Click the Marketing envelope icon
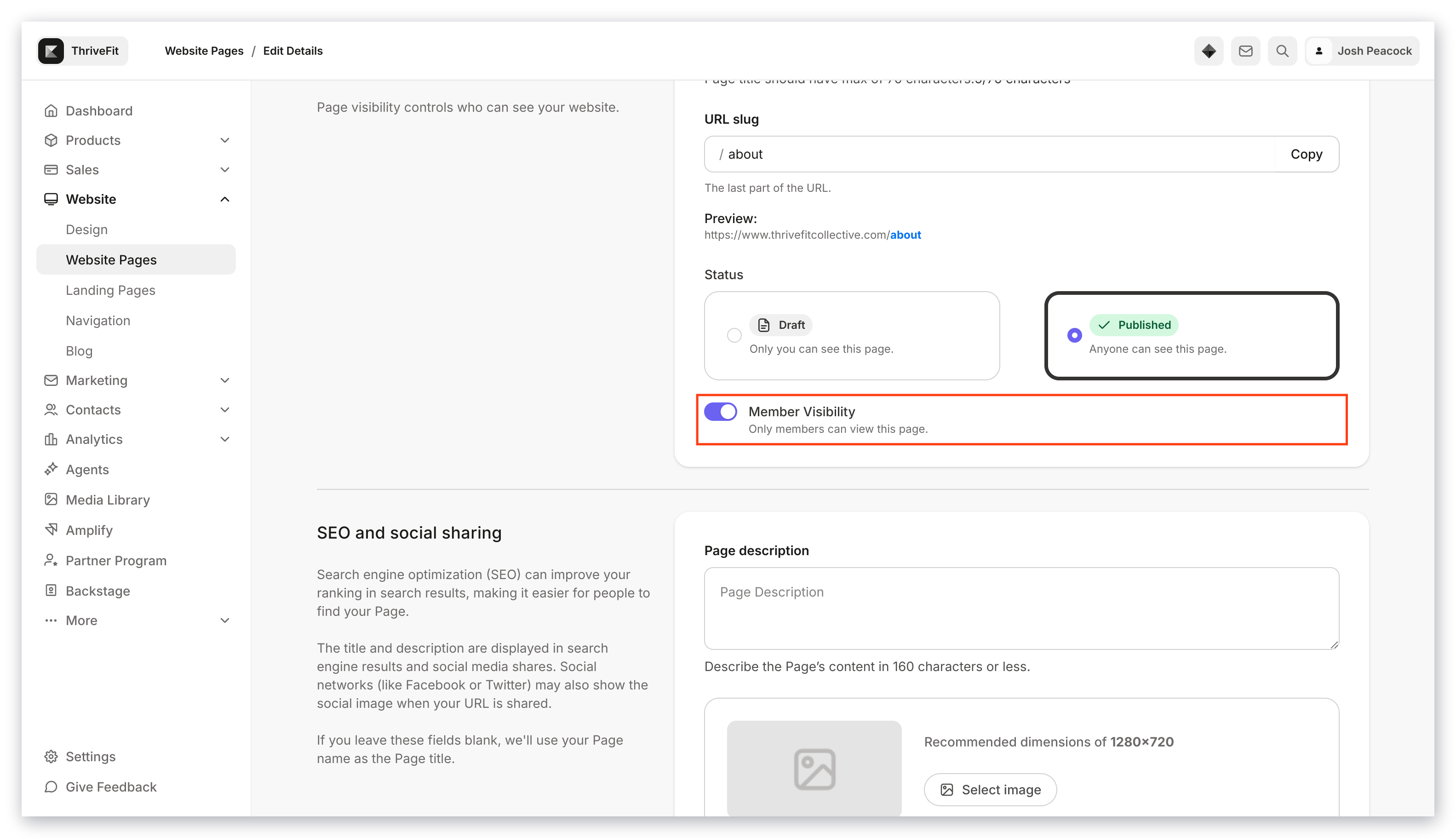The height and width of the screenshot is (838, 1456). pos(51,380)
